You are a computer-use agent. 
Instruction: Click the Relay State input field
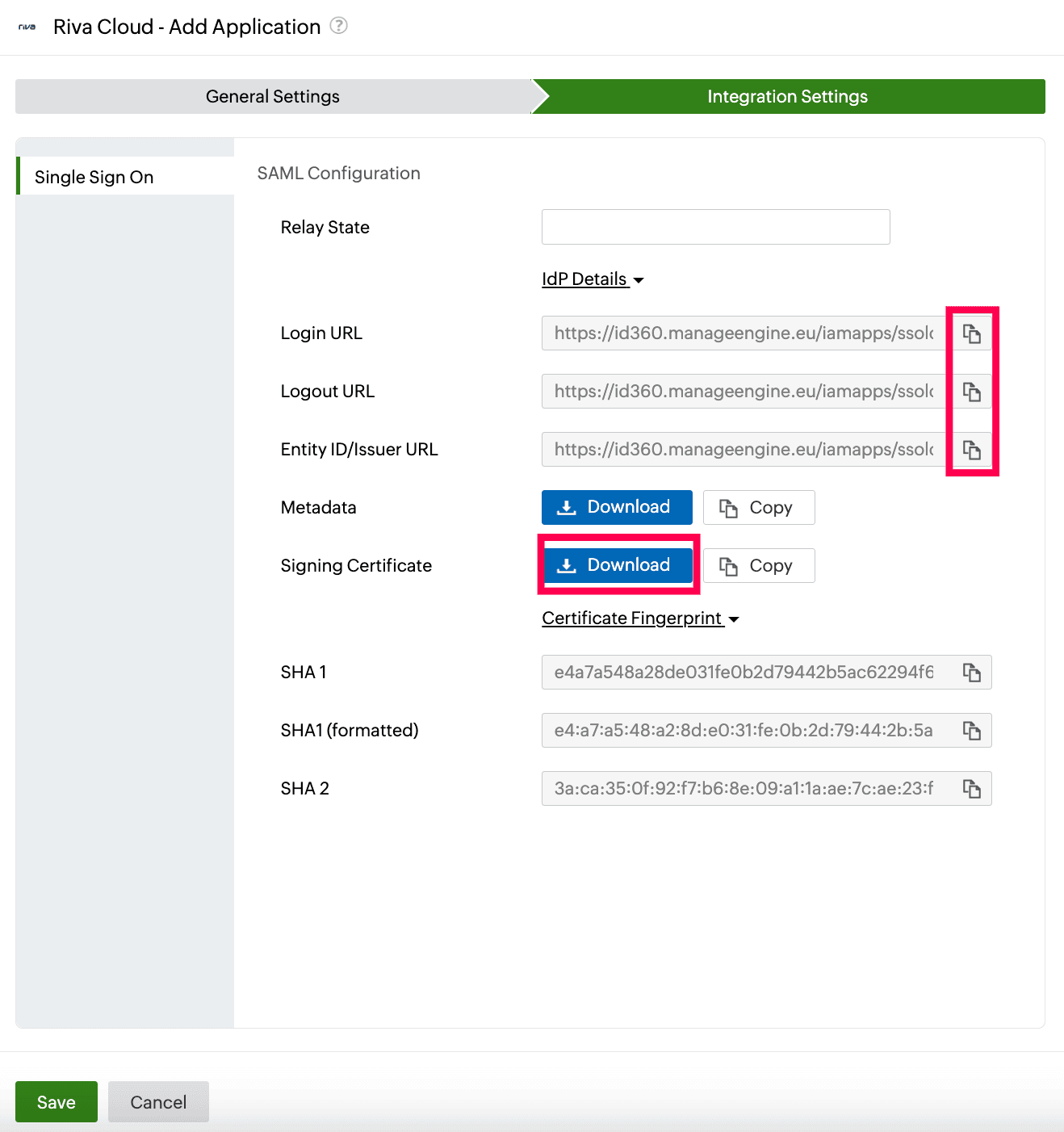pyautogui.click(x=715, y=227)
